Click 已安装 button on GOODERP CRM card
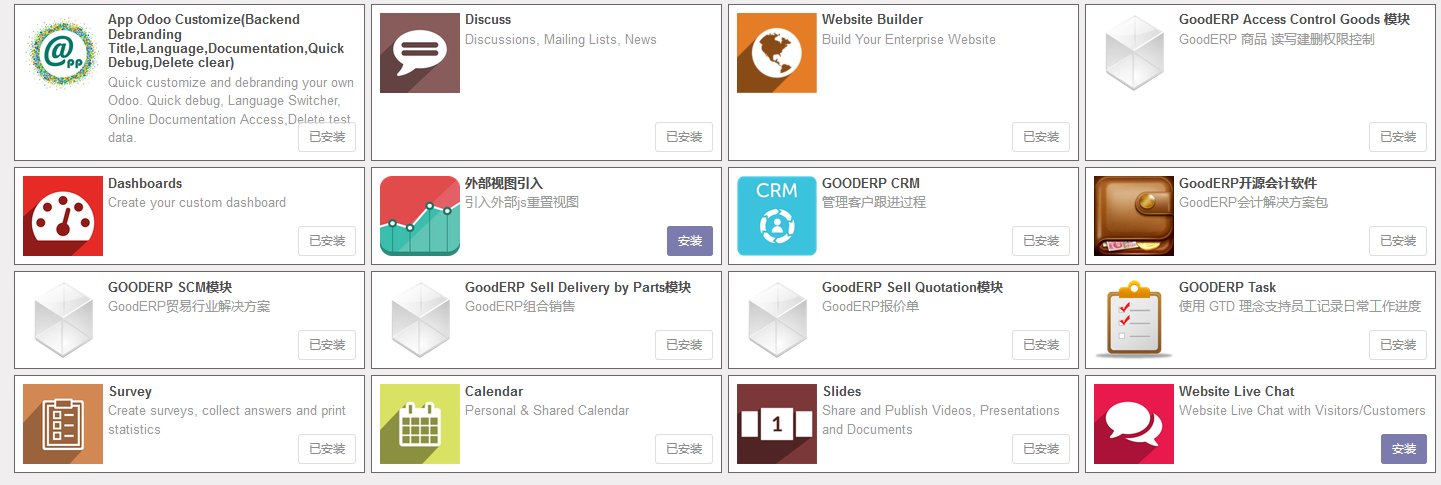The image size is (1441, 485). [1041, 241]
